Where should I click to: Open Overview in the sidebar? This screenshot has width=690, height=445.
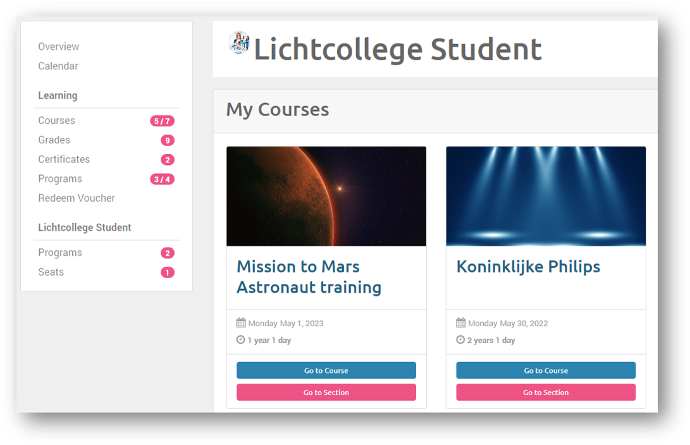59,47
